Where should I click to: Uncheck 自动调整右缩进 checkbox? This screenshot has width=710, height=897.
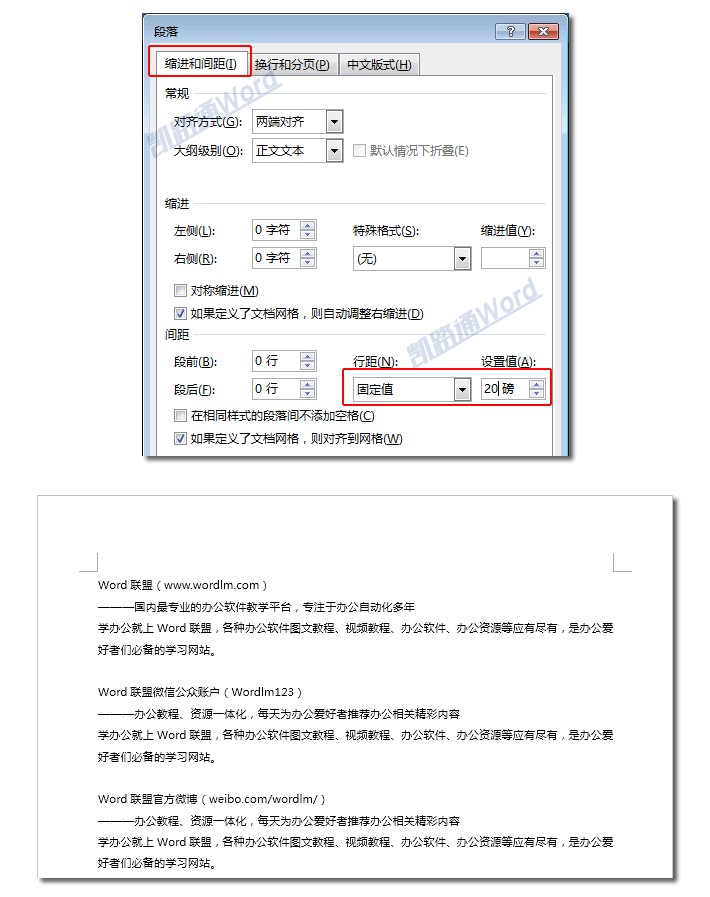pyautogui.click(x=180, y=314)
